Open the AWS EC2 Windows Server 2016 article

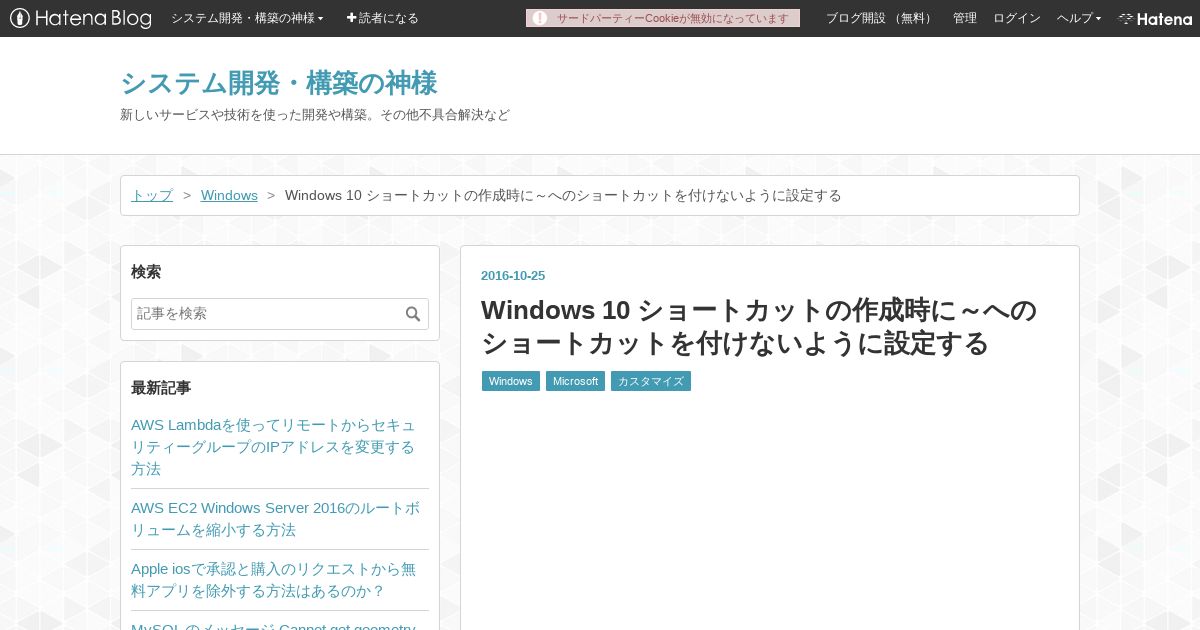pos(276,519)
